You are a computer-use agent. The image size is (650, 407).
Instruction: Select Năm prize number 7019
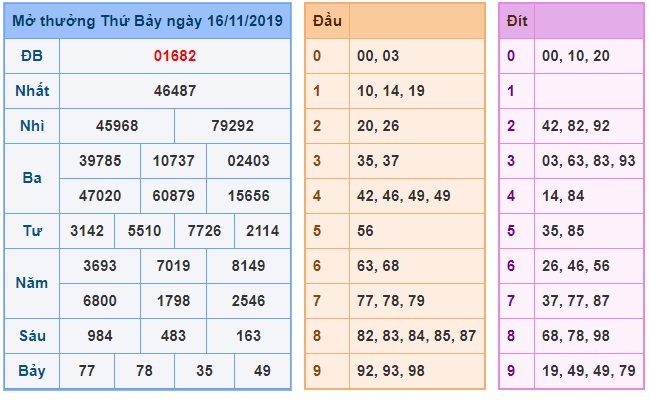tap(174, 266)
